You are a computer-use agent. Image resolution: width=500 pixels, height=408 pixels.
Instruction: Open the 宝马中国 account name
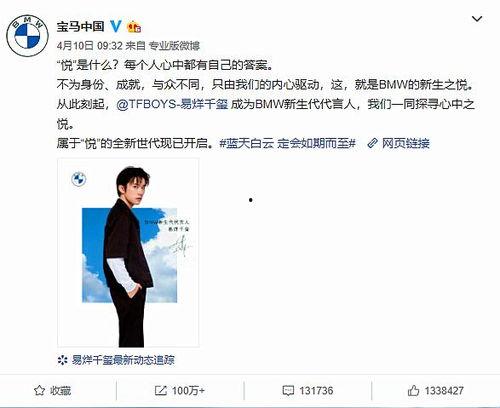coord(80,26)
